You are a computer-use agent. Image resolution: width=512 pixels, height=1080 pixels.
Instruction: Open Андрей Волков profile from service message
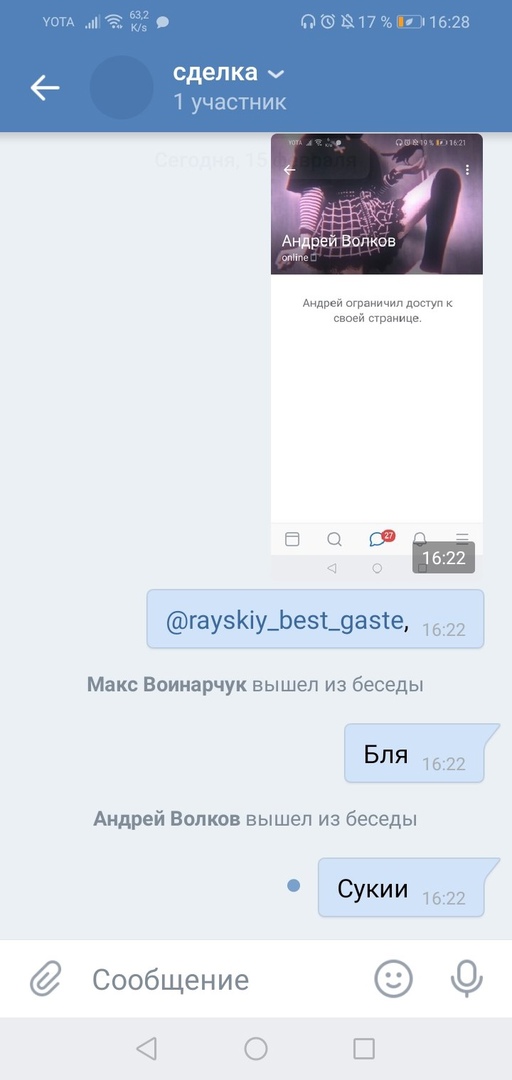point(167,819)
